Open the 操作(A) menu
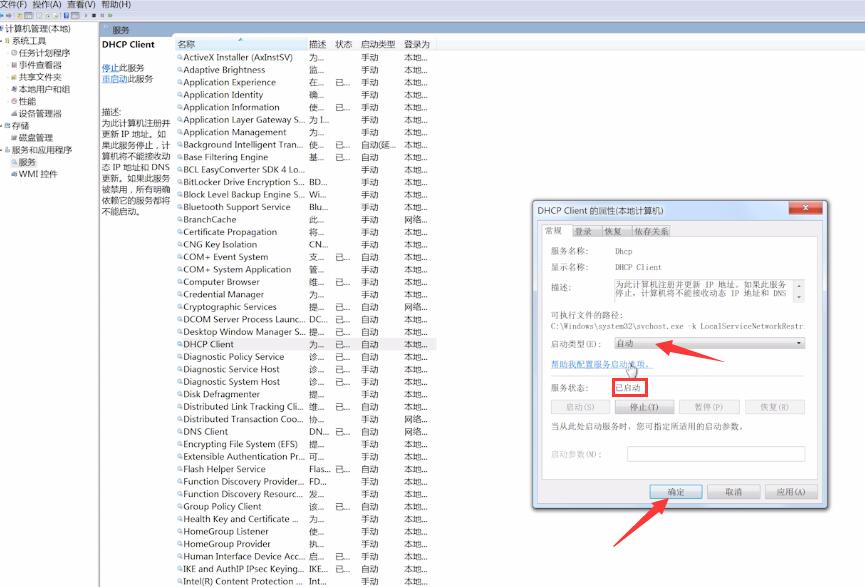The width and height of the screenshot is (865, 587). (x=47, y=4)
